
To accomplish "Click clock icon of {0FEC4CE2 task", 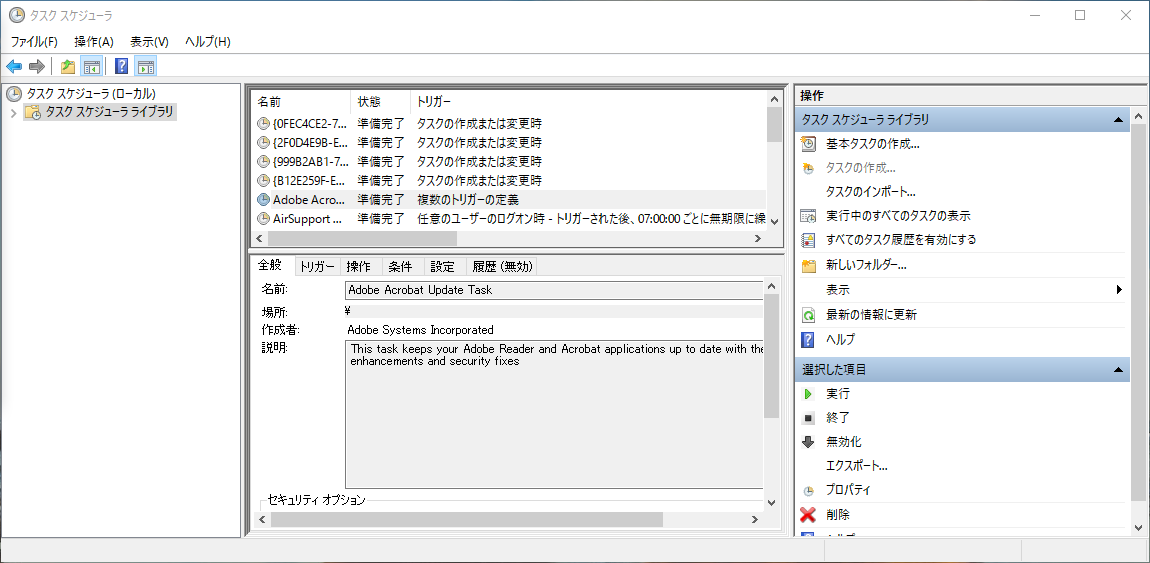I will tap(263, 123).
